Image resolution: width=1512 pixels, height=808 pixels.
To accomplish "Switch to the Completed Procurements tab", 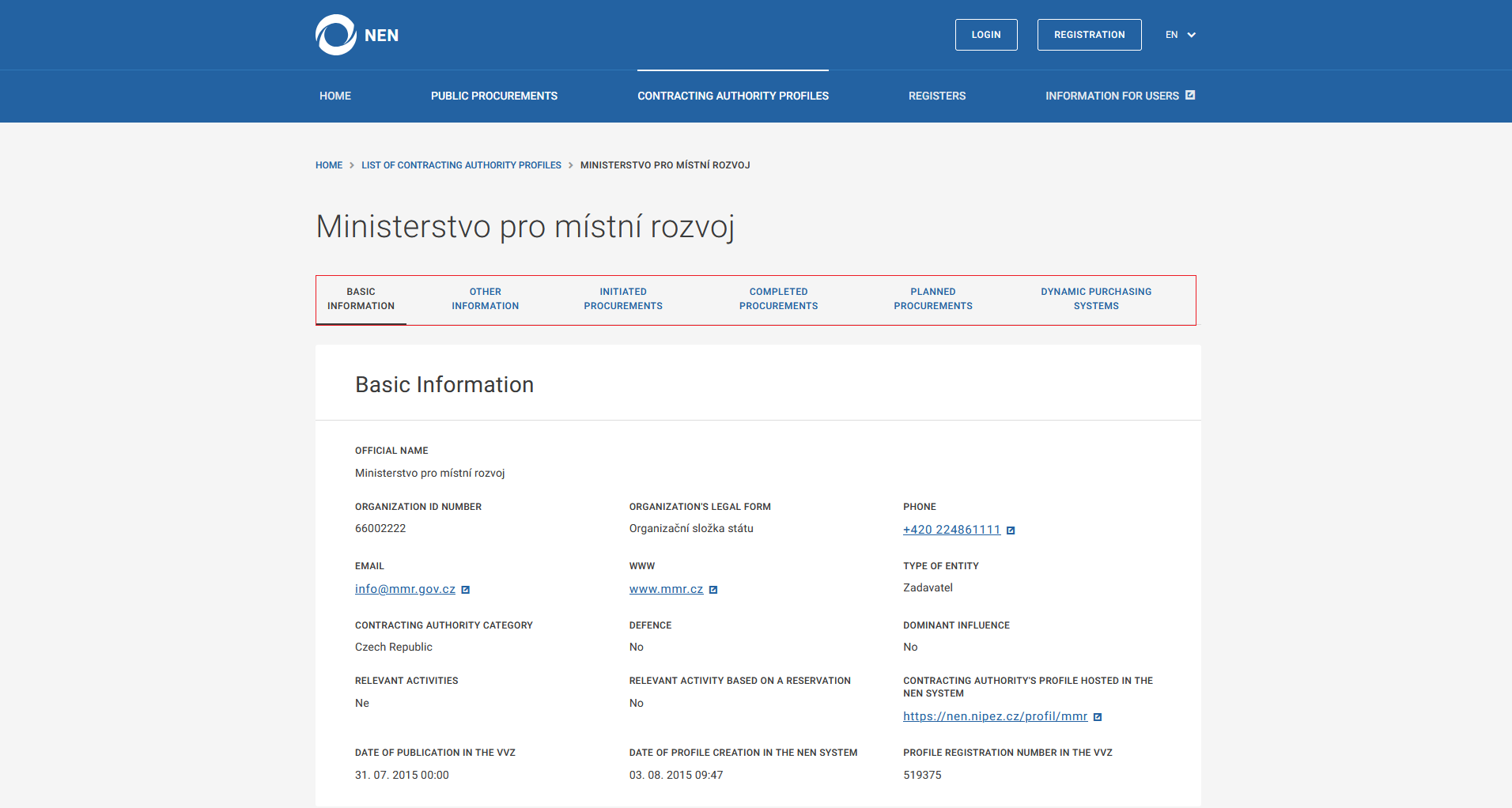I will click(x=779, y=299).
